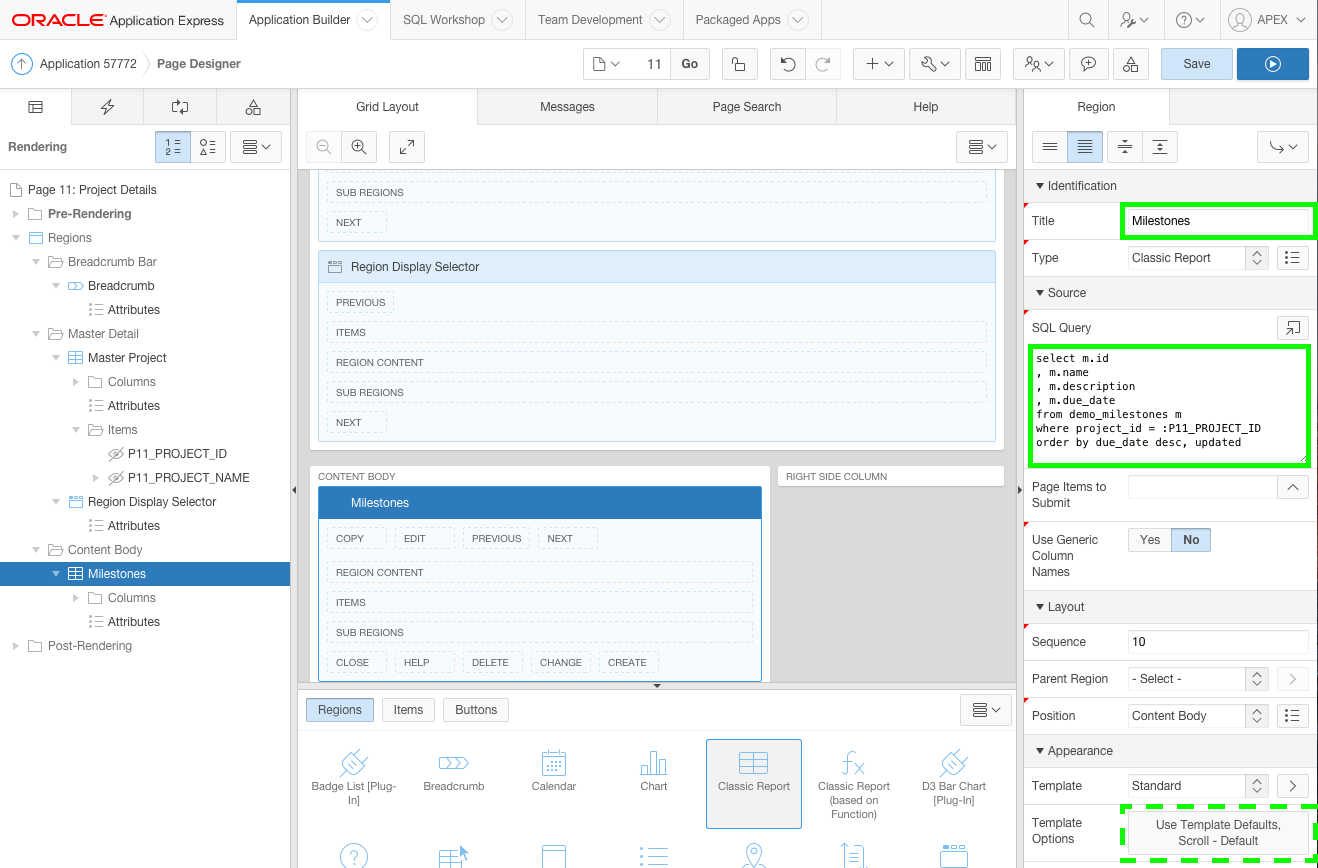Run the page with the play icon
The height and width of the screenshot is (868, 1318).
pyautogui.click(x=1272, y=62)
